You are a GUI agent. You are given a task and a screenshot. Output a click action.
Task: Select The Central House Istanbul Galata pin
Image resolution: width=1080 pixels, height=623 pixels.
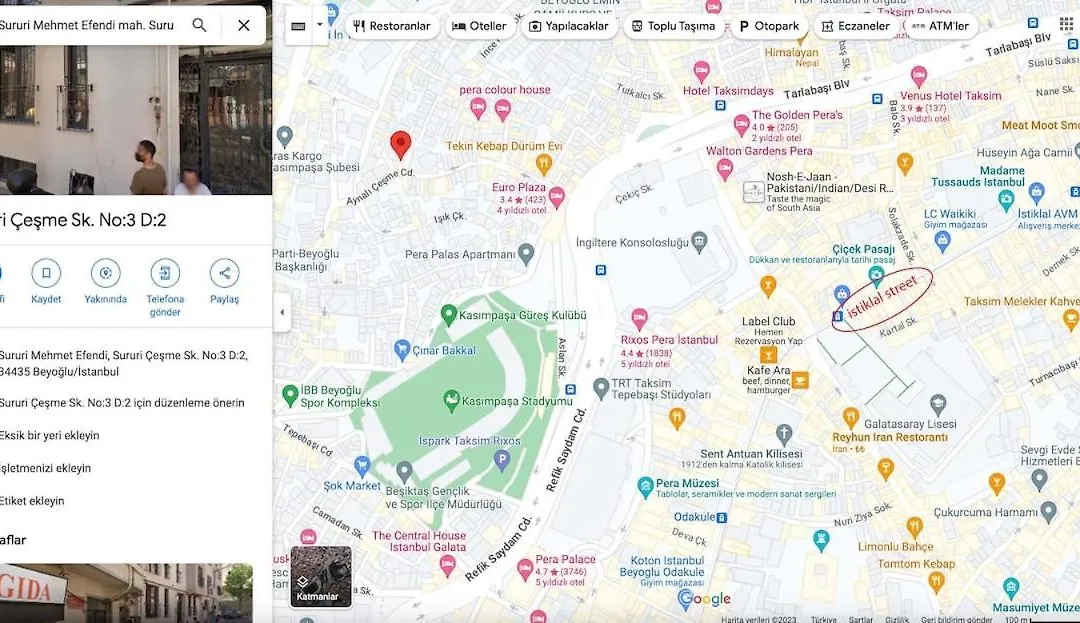(x=447, y=566)
